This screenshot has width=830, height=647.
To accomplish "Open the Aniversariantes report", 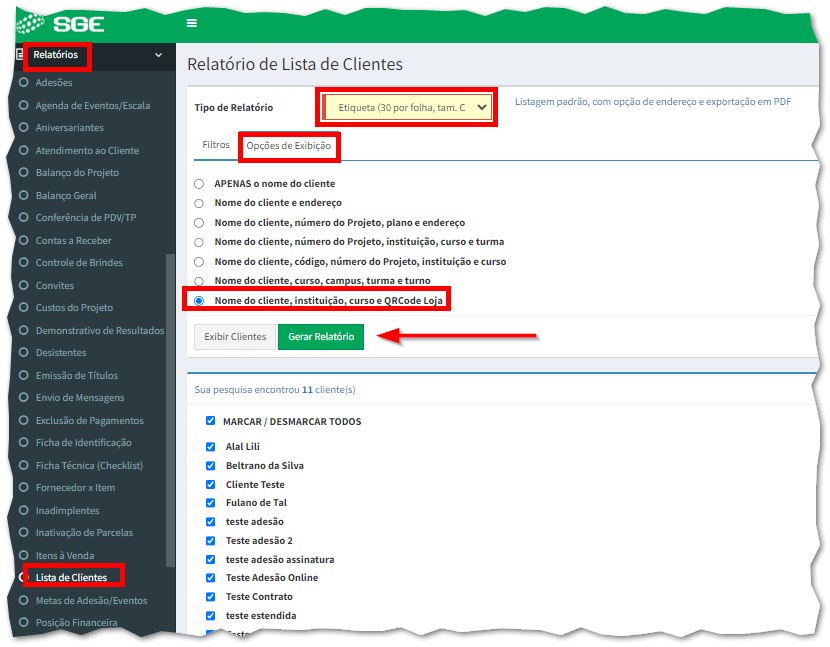I will [69, 128].
